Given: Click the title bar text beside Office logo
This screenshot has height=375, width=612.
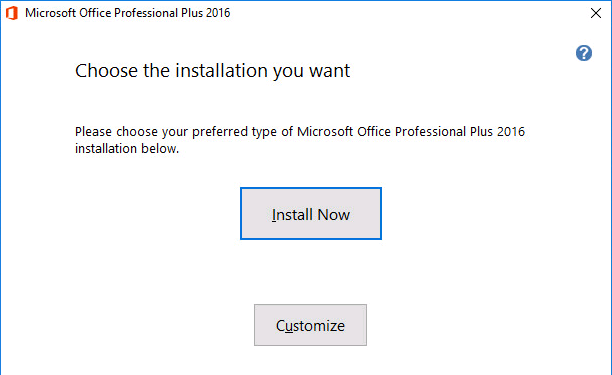Looking at the screenshot, I should click(x=128, y=13).
